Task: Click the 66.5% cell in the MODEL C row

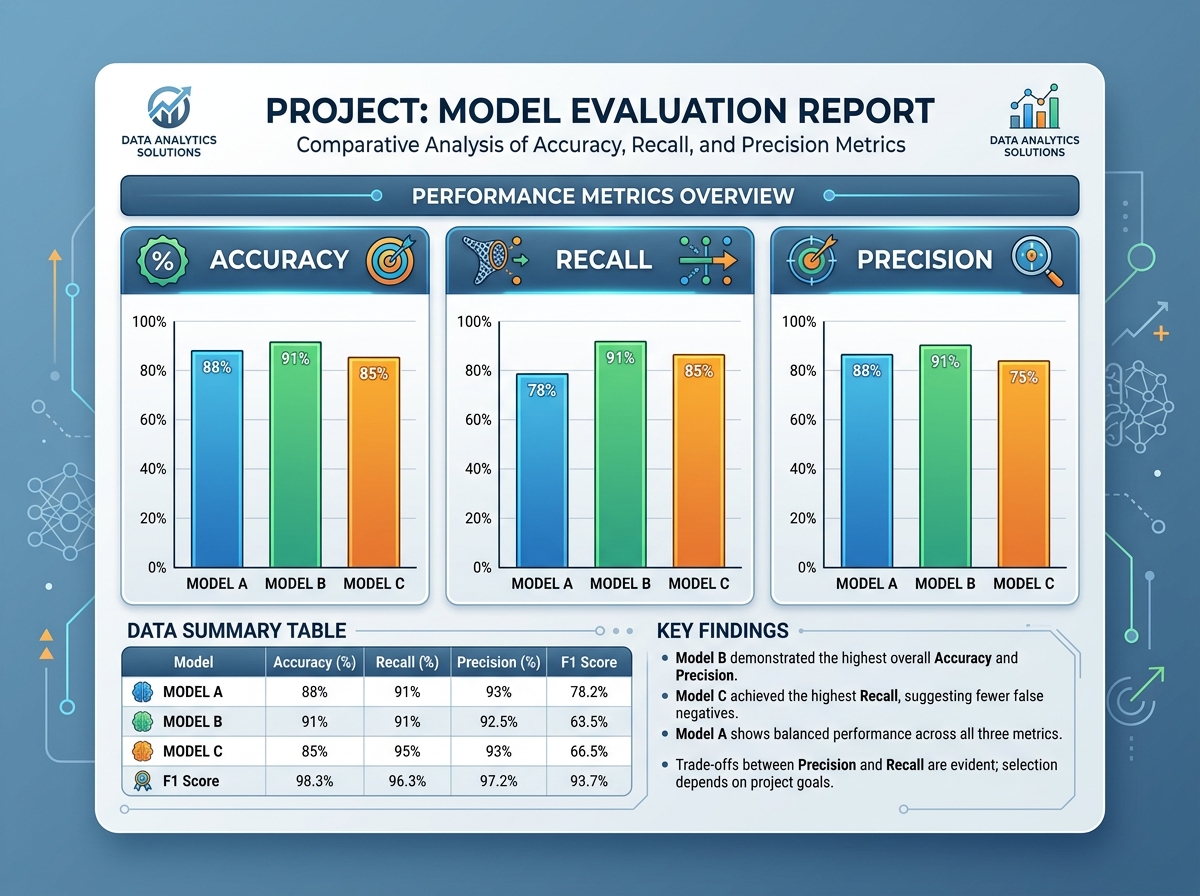Action: tap(588, 750)
